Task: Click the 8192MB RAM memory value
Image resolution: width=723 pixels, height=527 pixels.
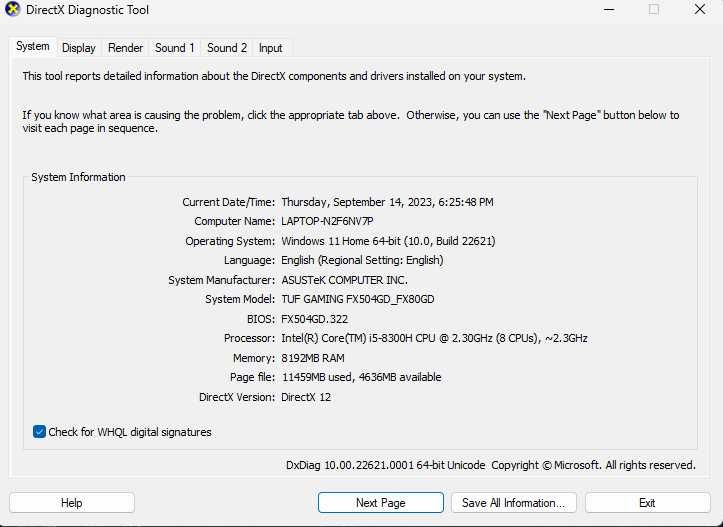Action: (313, 358)
